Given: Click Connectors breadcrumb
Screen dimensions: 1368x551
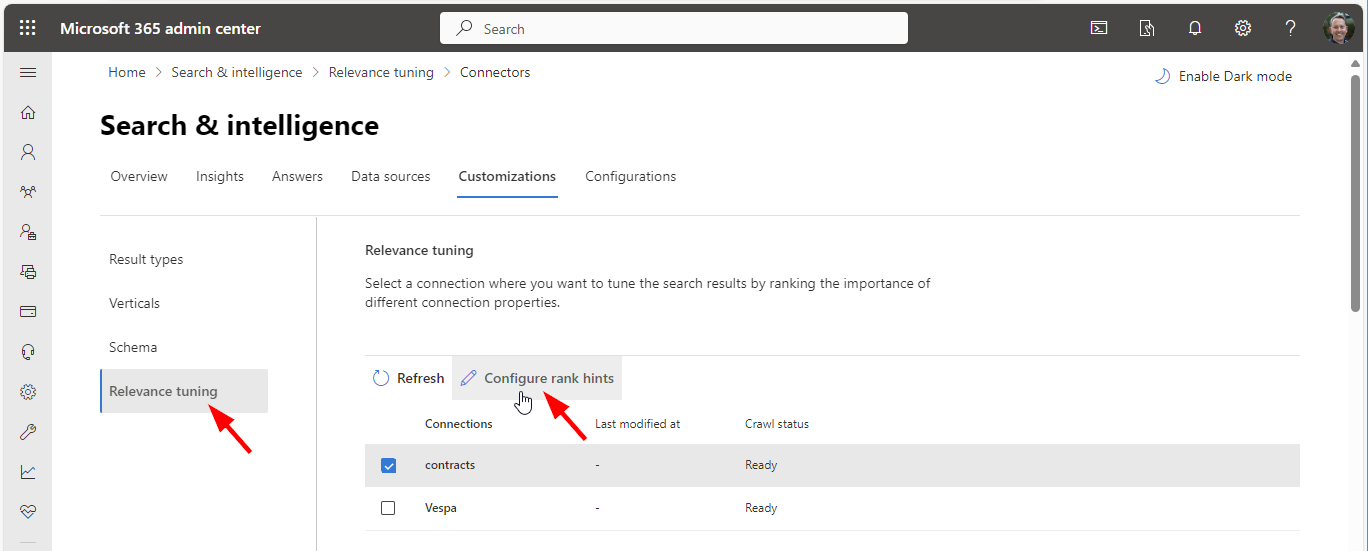Looking at the screenshot, I should tap(495, 72).
